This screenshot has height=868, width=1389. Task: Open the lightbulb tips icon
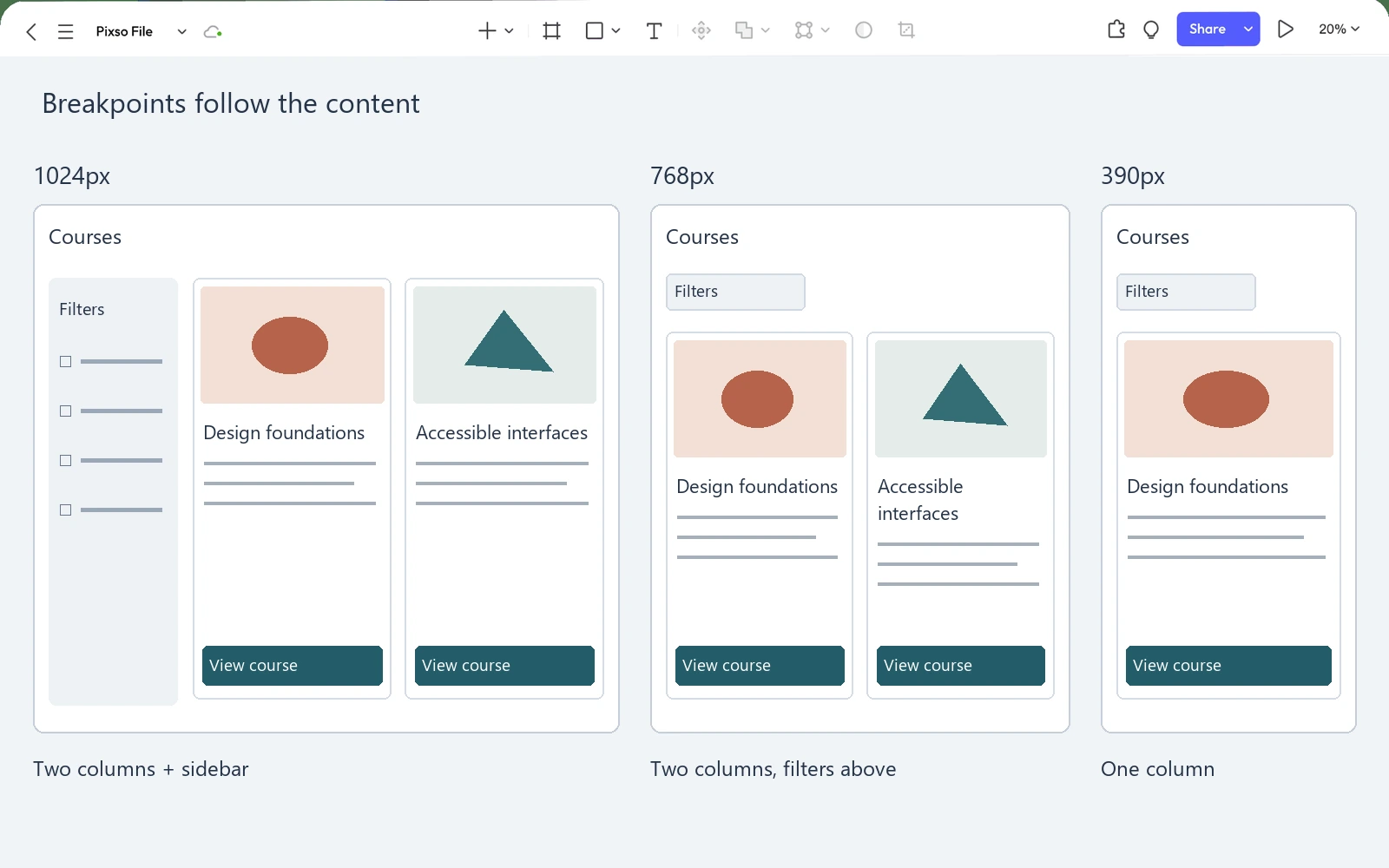1151,30
